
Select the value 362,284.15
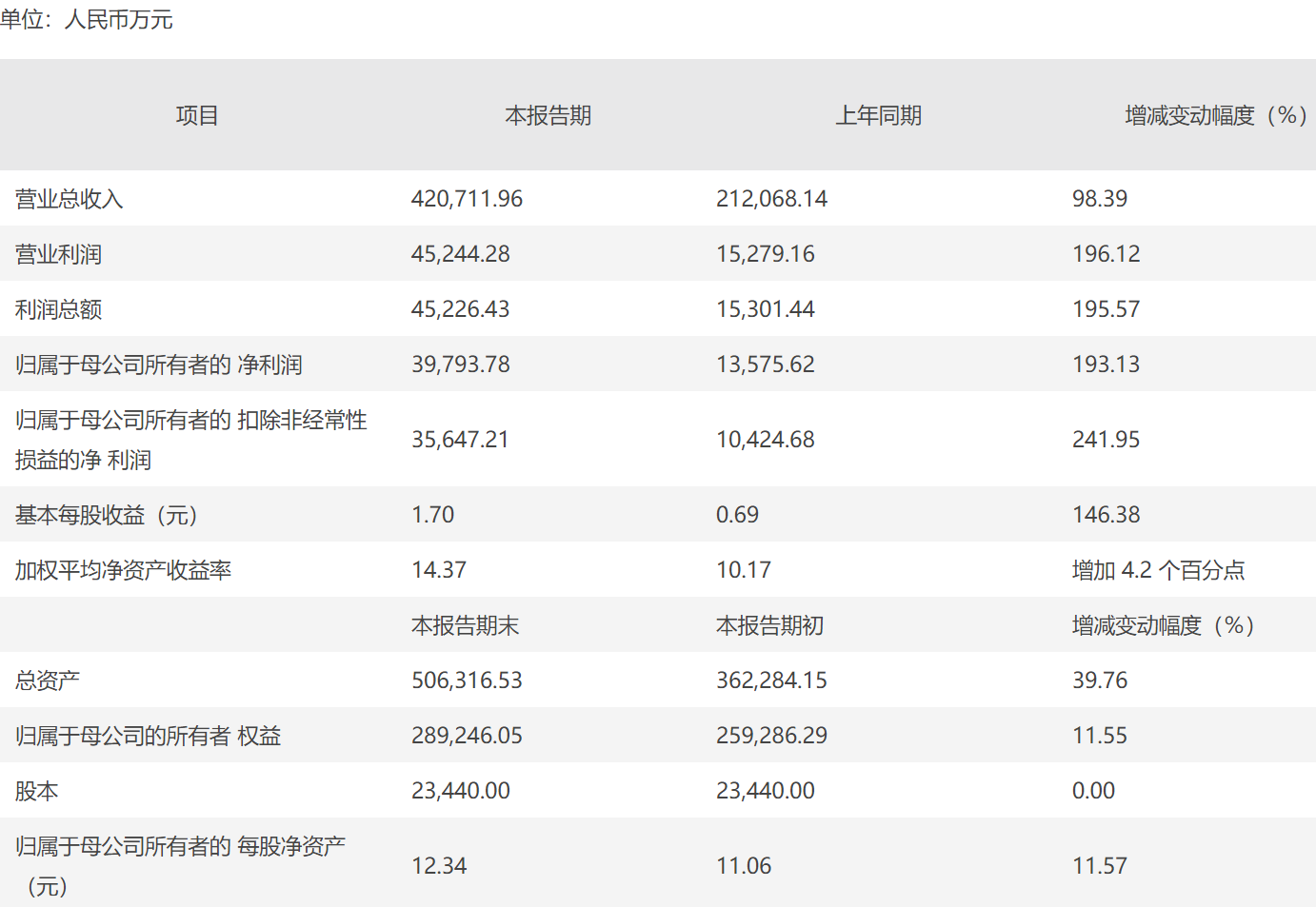[x=771, y=680]
